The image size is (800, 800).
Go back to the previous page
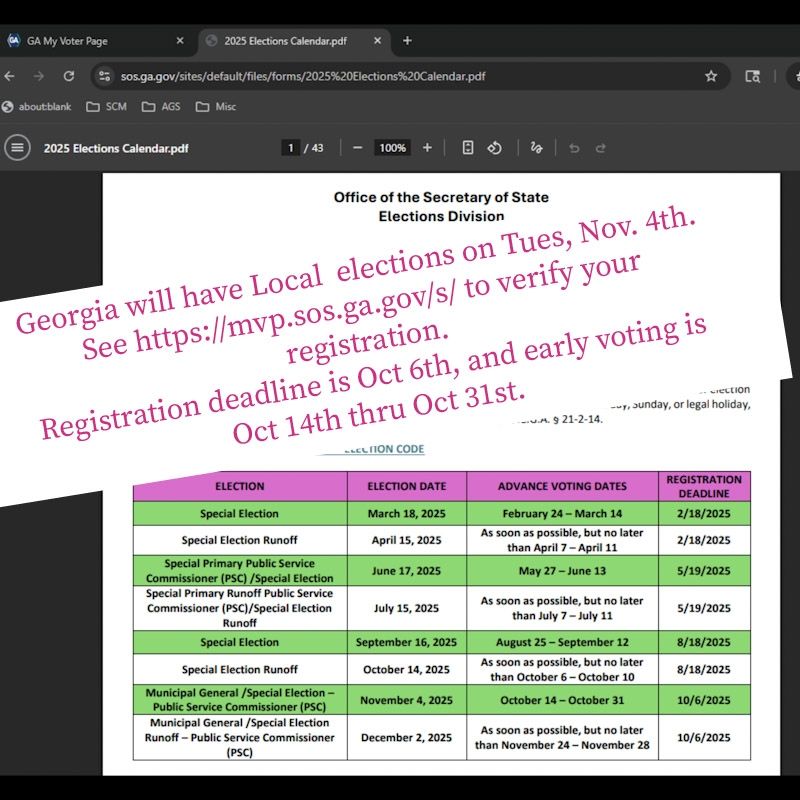9,76
